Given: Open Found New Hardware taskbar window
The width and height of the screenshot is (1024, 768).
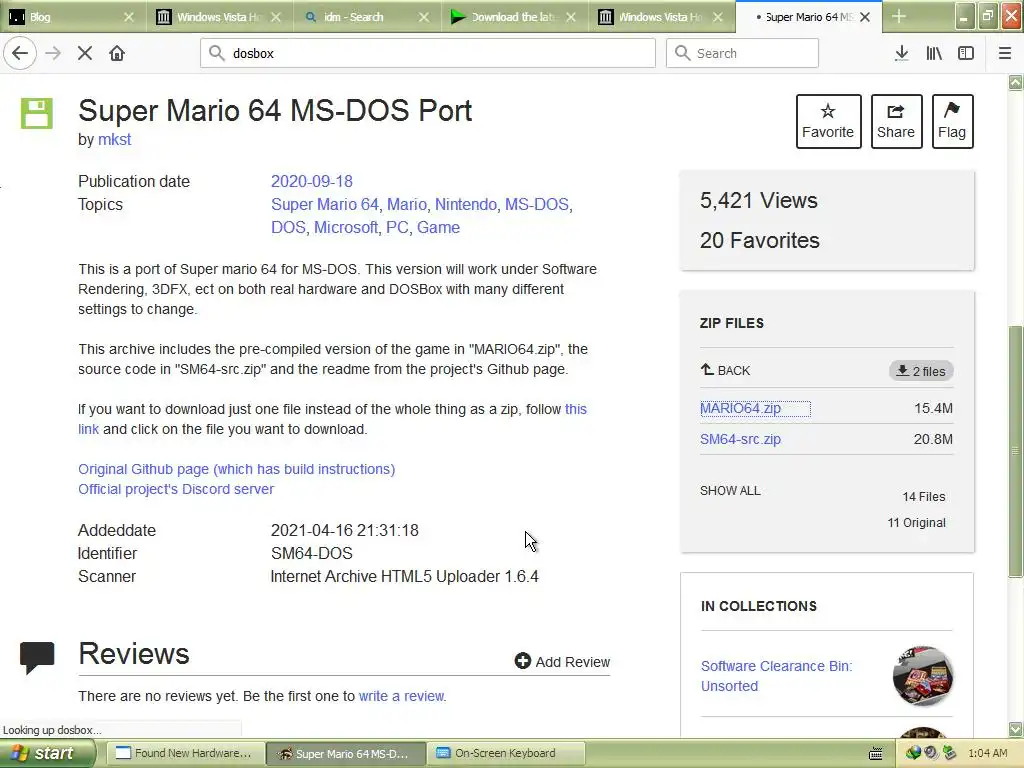Looking at the screenshot, I should [185, 753].
